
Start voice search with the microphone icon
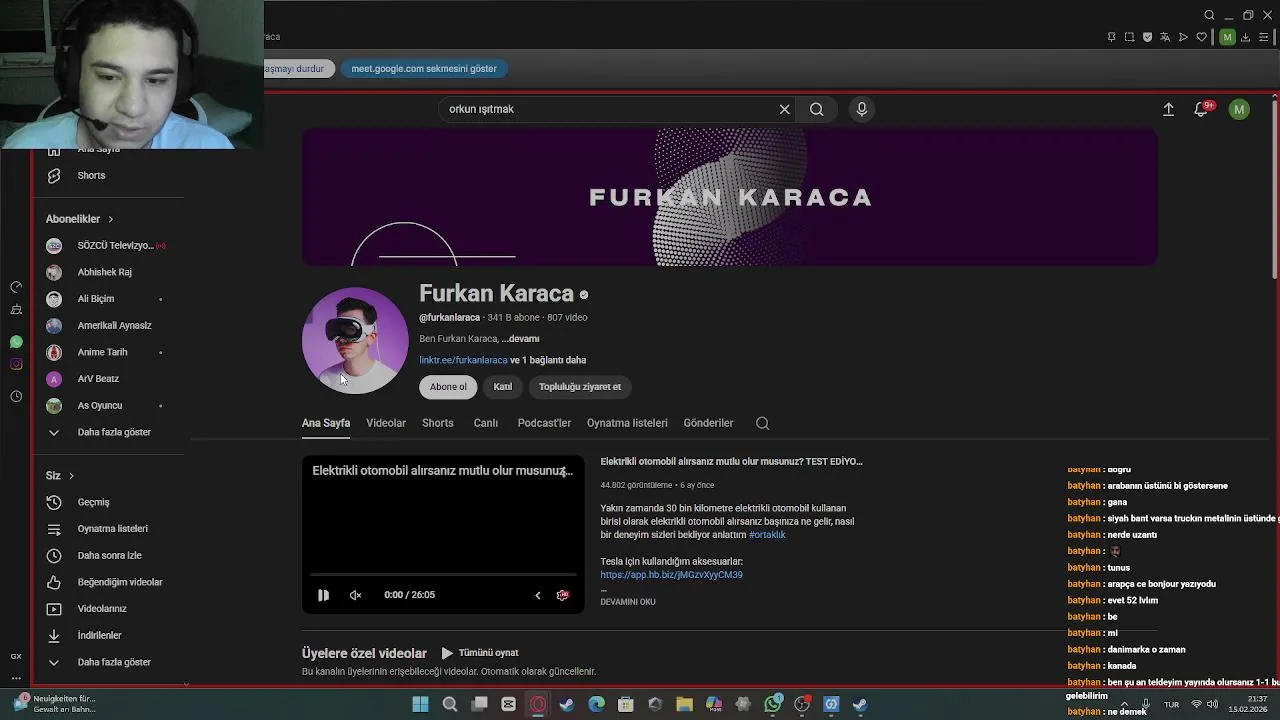862,109
